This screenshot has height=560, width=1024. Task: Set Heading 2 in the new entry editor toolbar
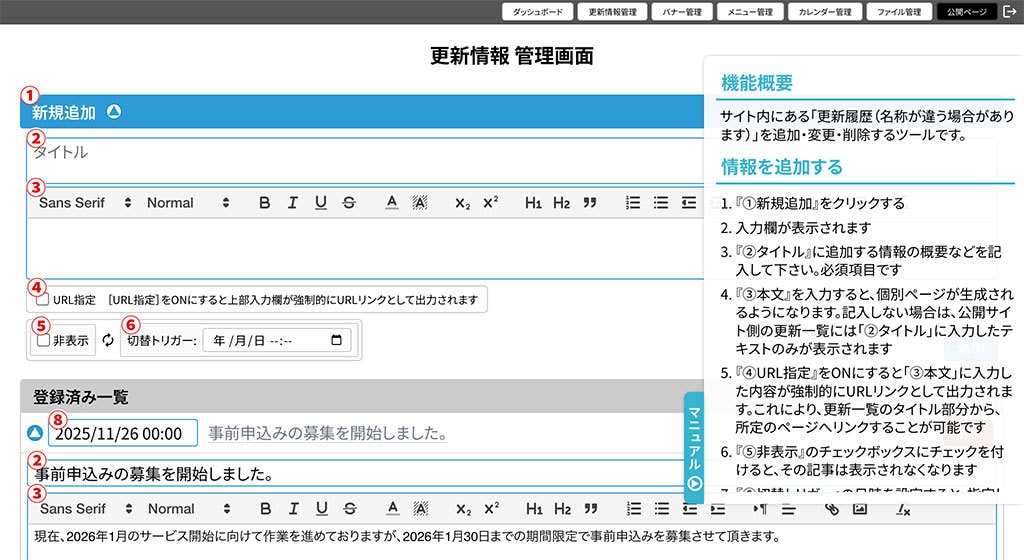[562, 203]
